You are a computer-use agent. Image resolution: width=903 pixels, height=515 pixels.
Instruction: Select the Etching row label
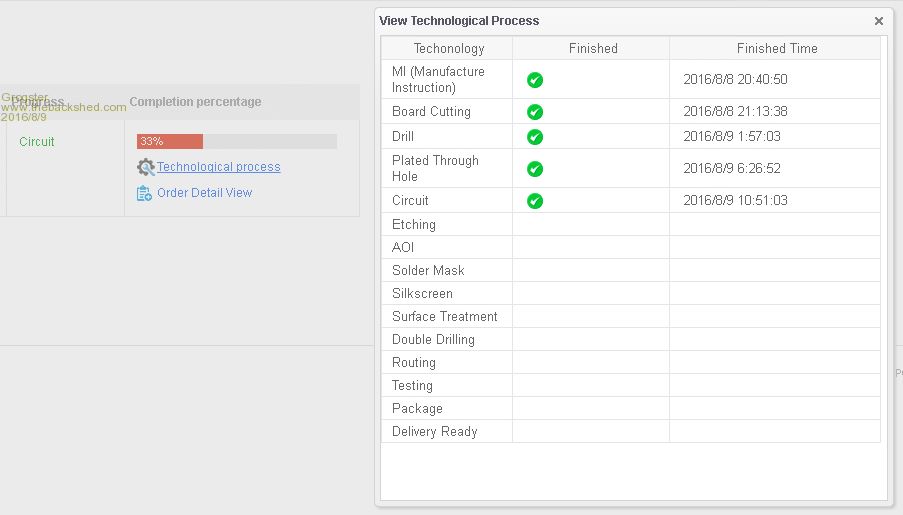click(414, 225)
